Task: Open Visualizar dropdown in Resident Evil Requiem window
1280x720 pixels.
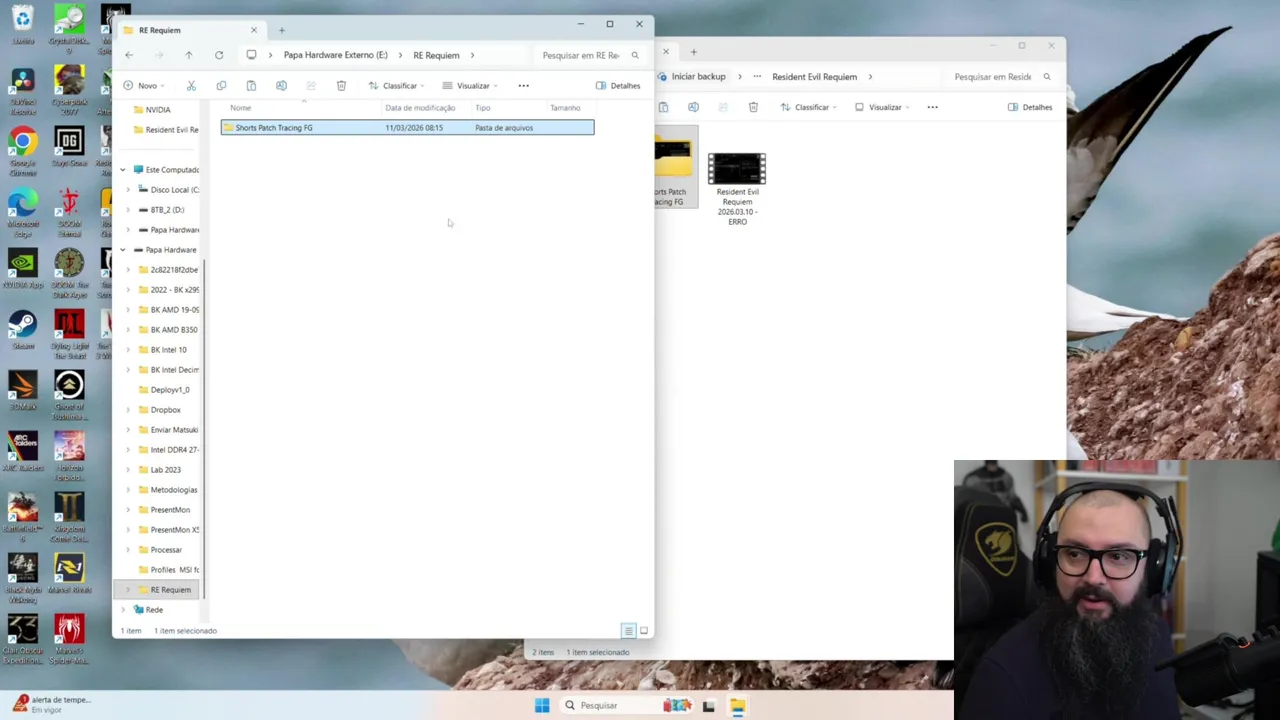Action: [882, 107]
